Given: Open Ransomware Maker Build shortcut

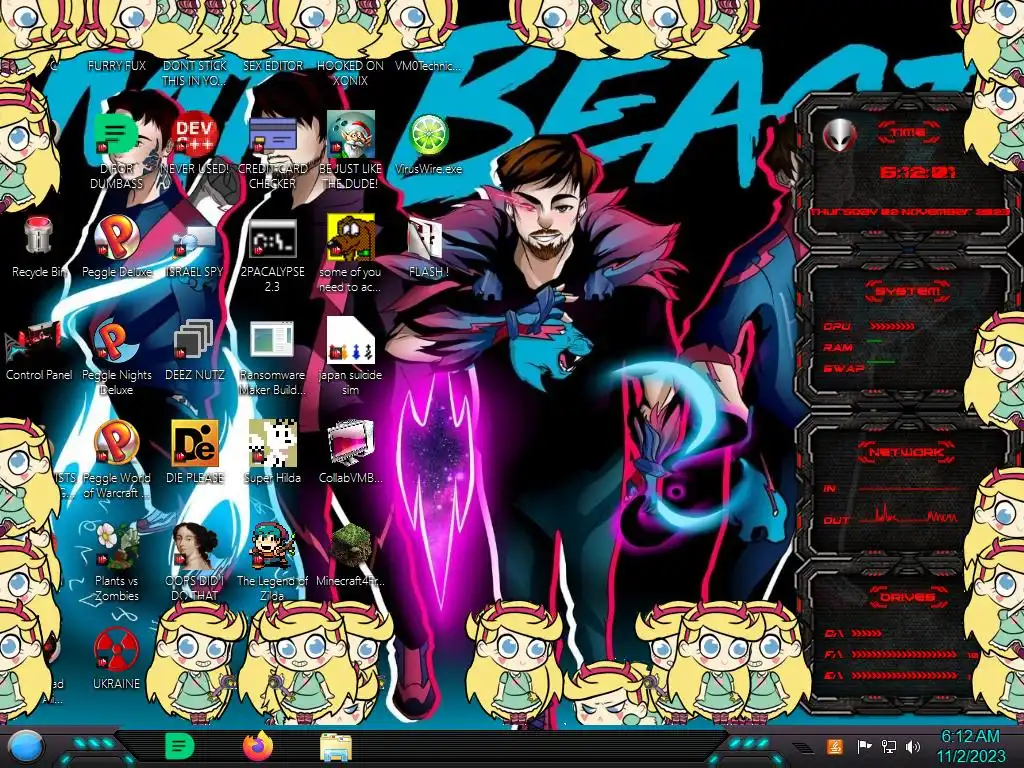Looking at the screenshot, I should click(x=272, y=340).
